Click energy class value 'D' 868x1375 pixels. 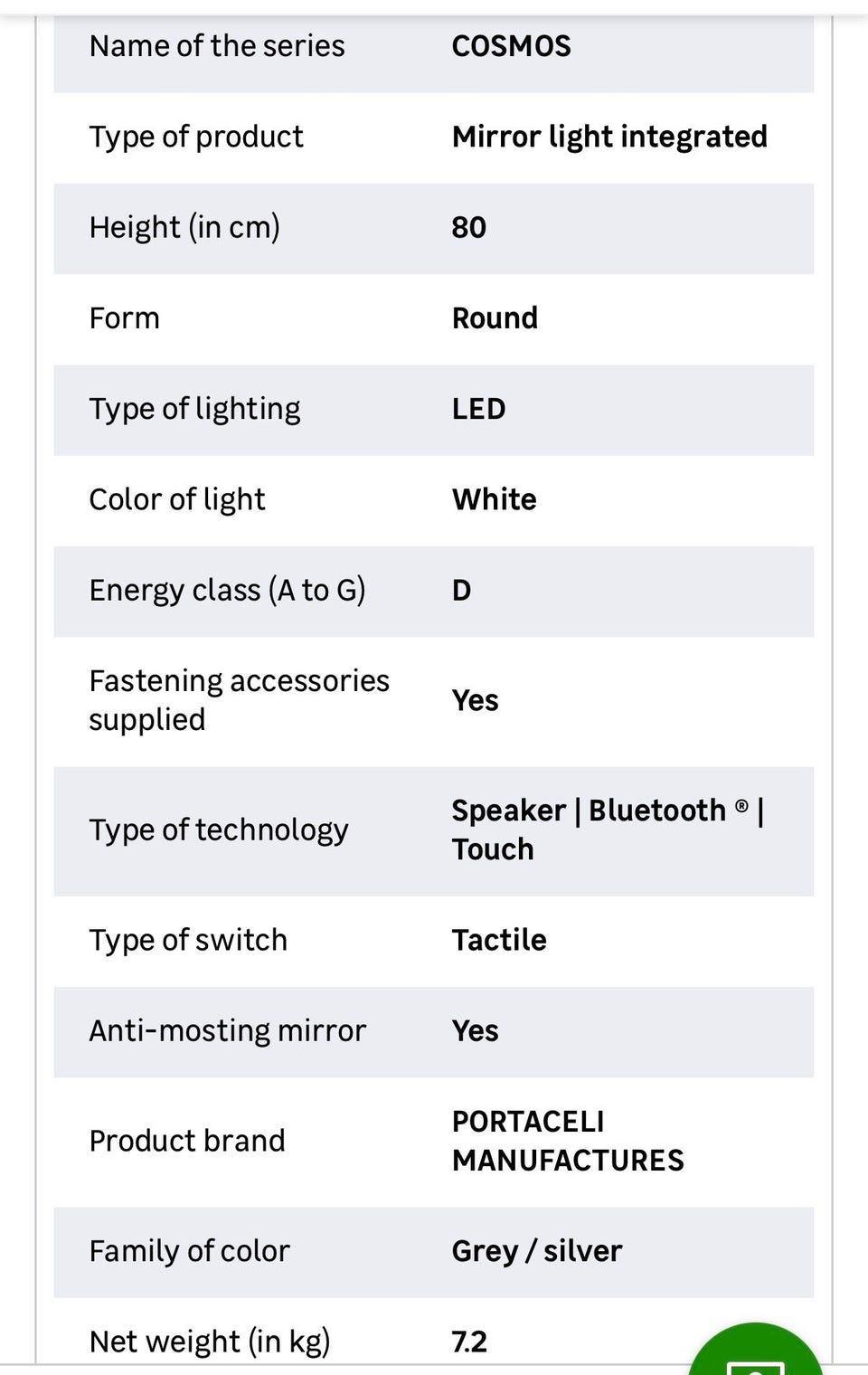pyautogui.click(x=461, y=591)
